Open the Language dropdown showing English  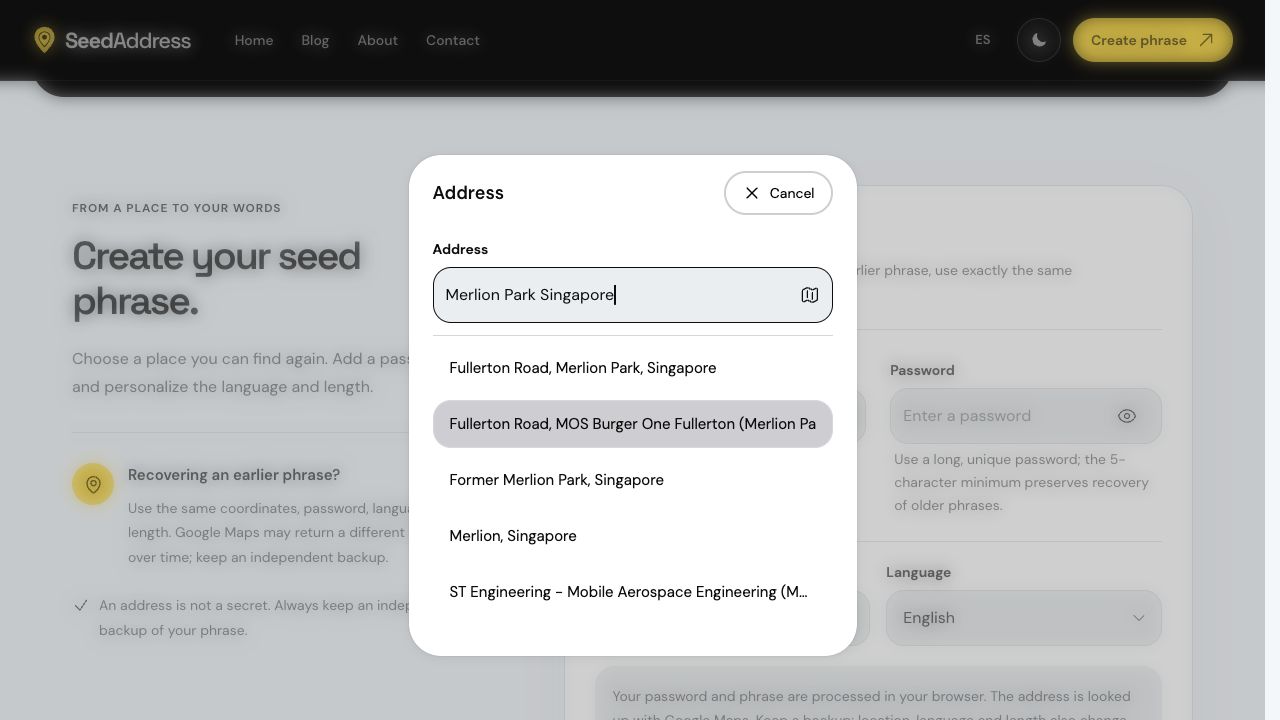[x=1024, y=618]
